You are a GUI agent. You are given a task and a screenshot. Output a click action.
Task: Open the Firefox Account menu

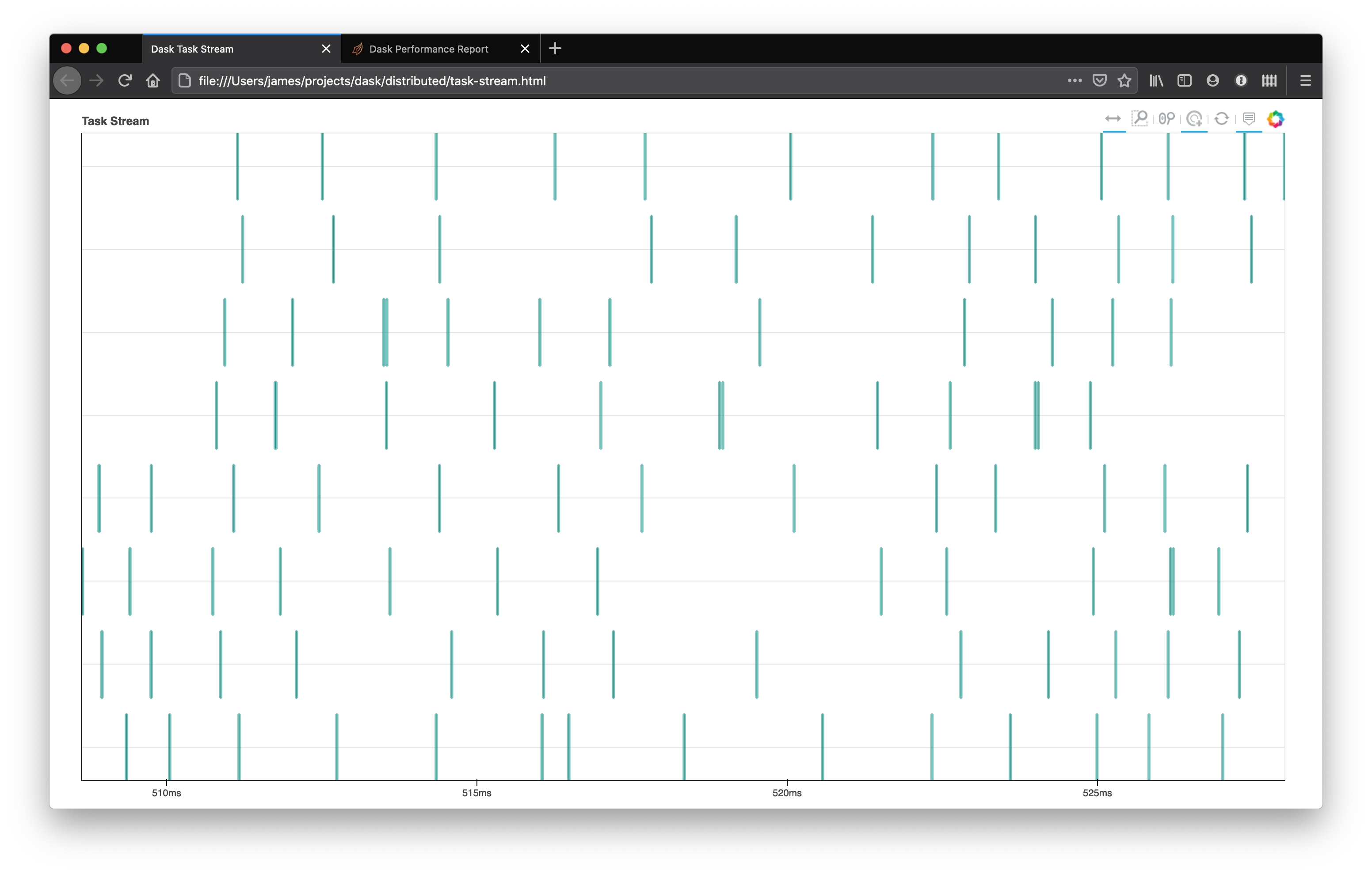tap(1212, 81)
